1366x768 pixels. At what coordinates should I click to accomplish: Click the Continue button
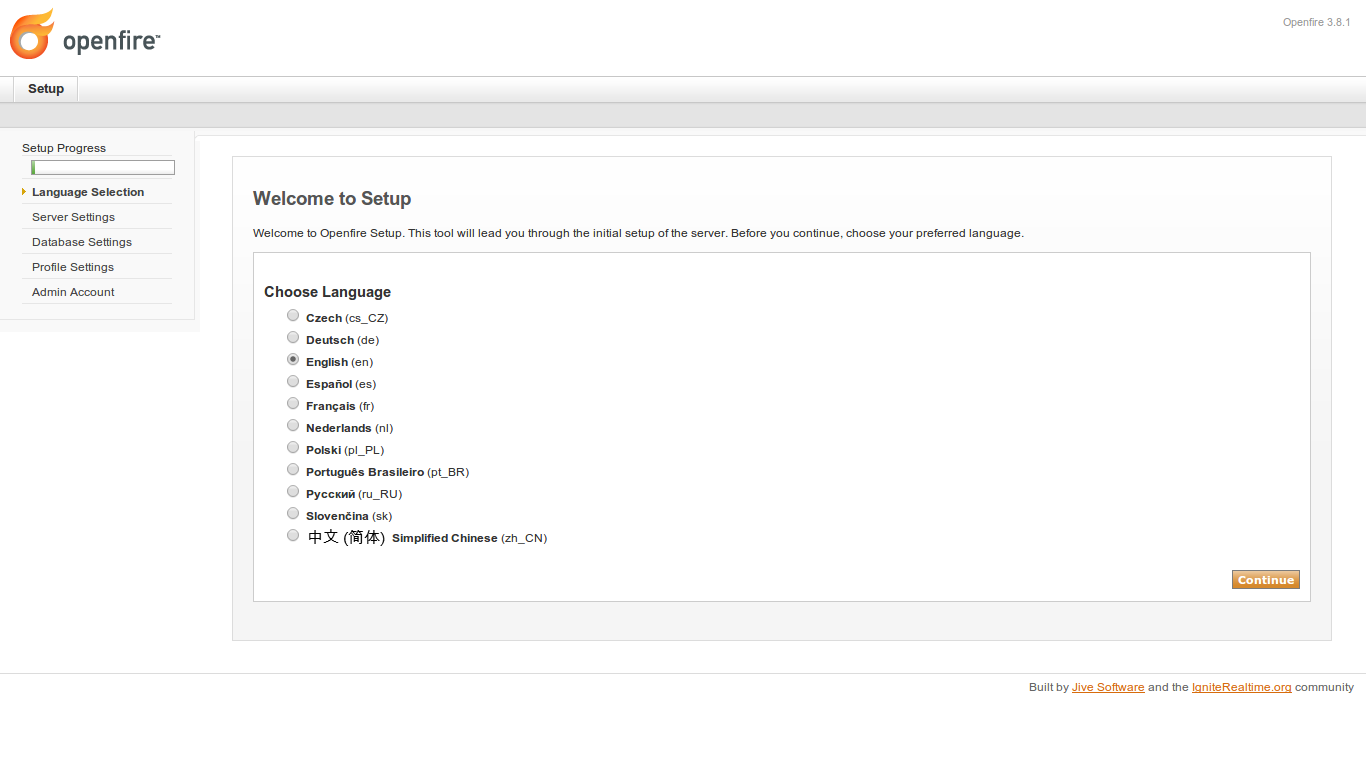[x=1266, y=580]
